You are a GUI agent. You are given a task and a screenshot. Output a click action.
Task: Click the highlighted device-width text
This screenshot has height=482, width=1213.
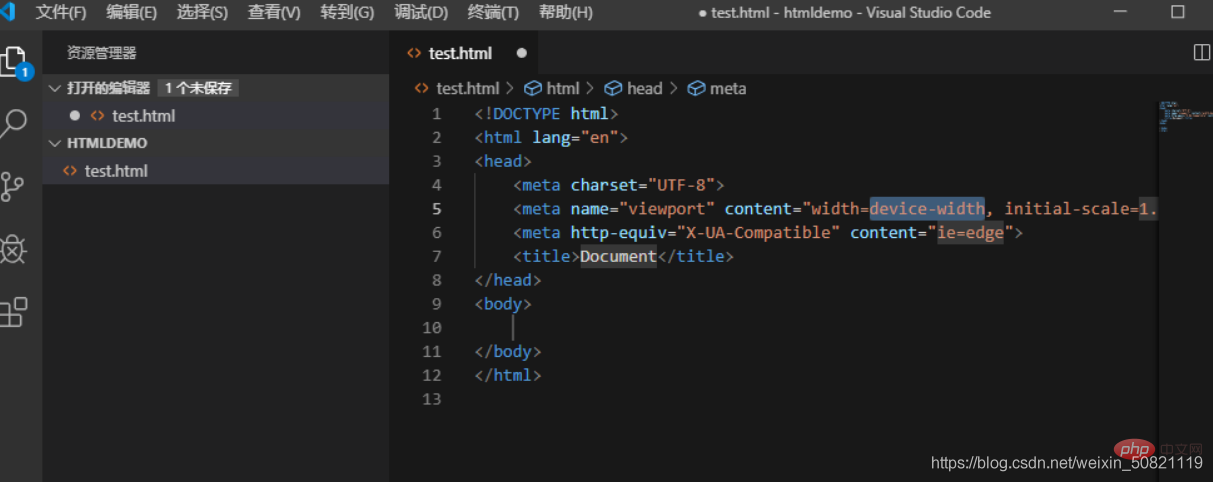coord(927,209)
